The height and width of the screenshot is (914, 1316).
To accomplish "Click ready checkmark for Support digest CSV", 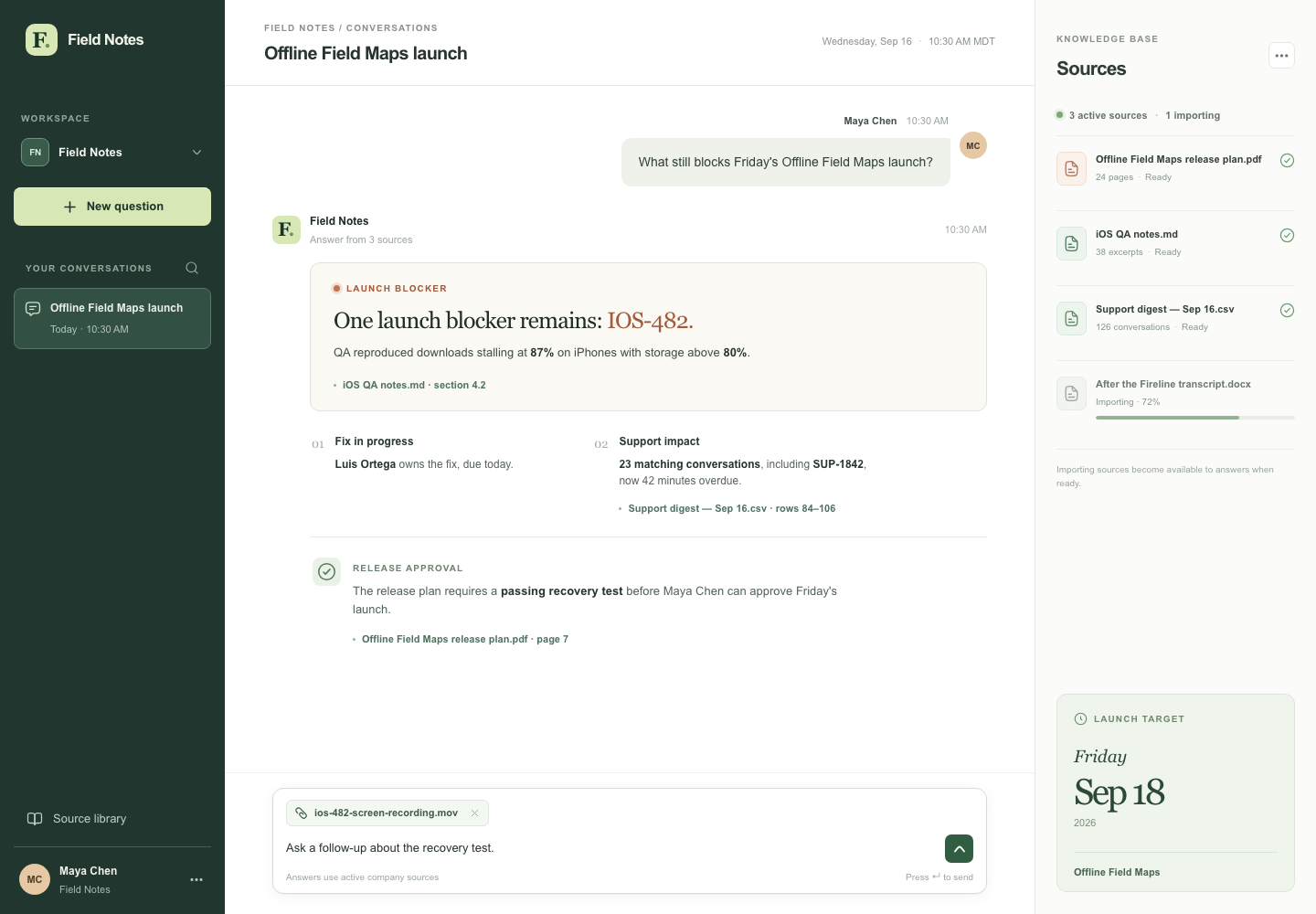I will click(1287, 310).
